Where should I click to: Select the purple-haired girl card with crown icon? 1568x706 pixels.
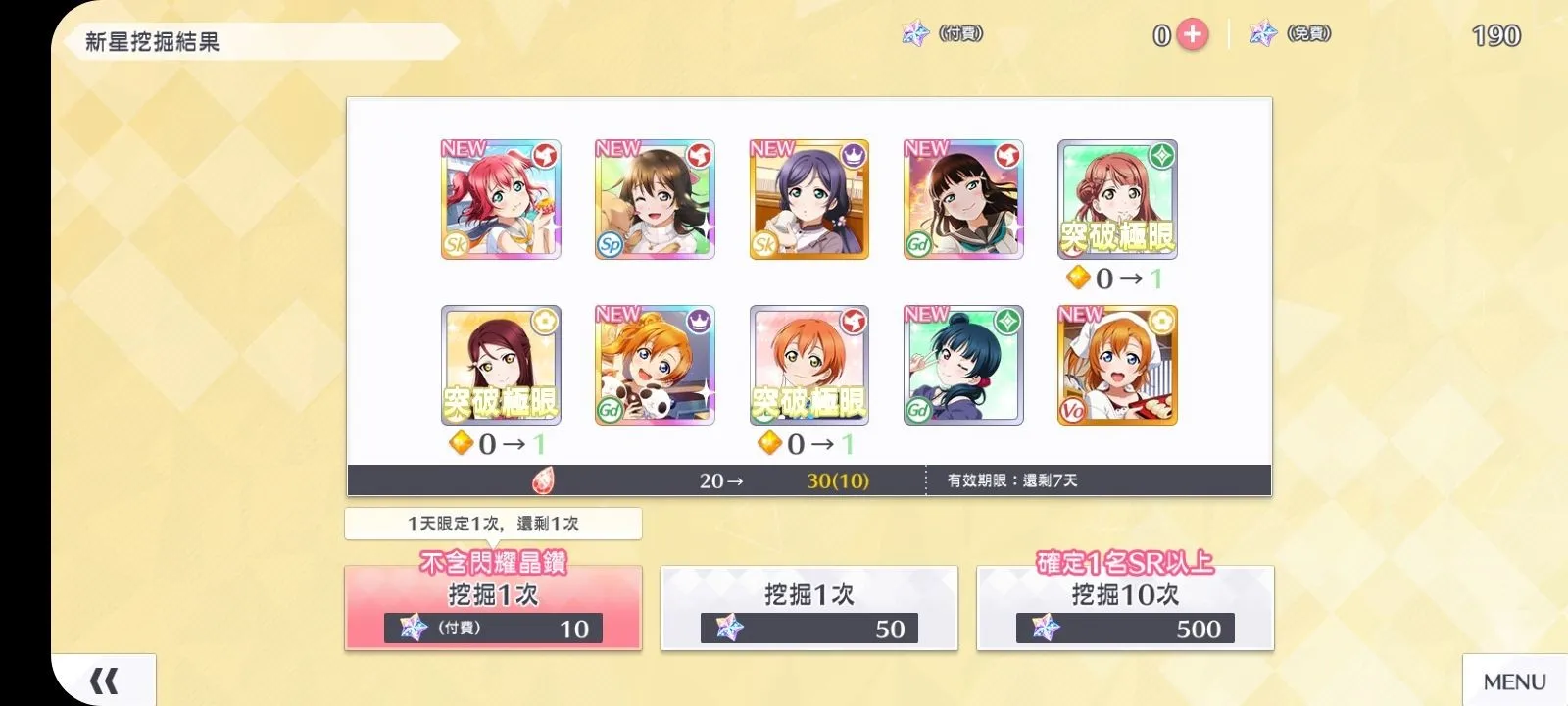pyautogui.click(x=809, y=199)
